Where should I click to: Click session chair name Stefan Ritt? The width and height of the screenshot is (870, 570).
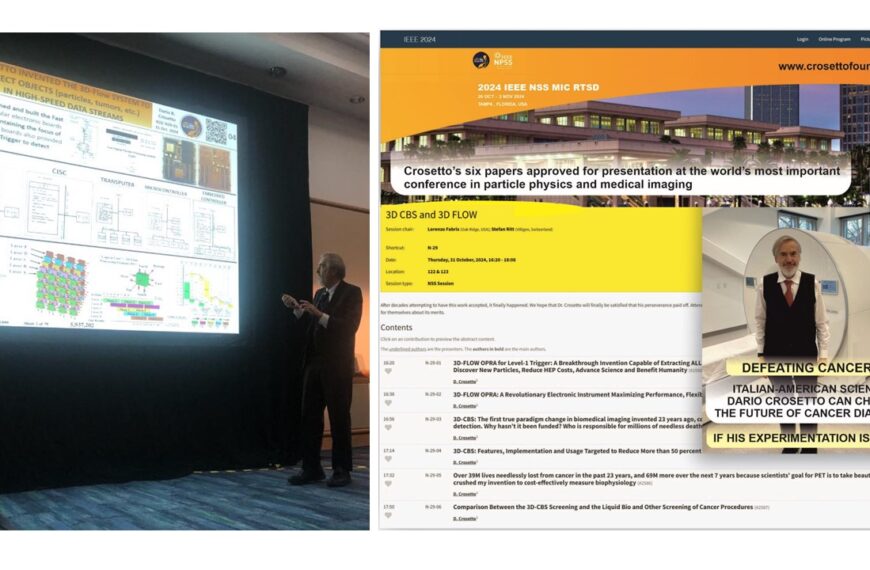coord(503,229)
